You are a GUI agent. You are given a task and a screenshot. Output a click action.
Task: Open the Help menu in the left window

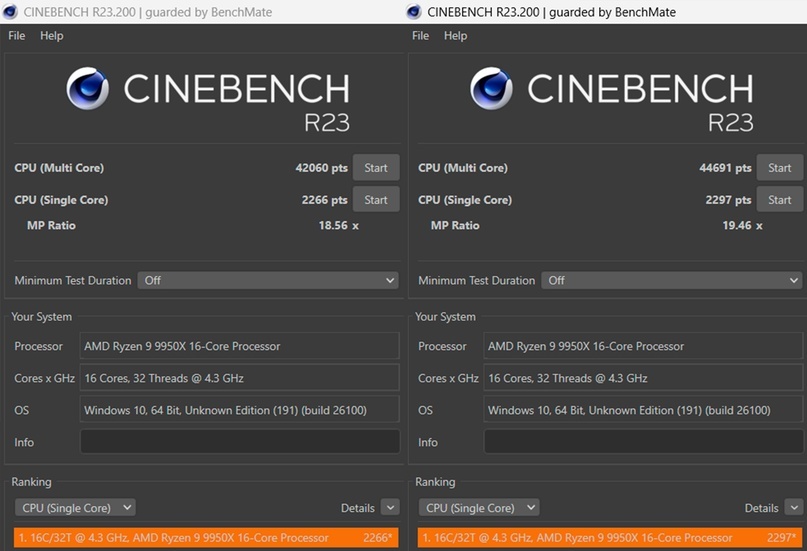click(x=51, y=36)
